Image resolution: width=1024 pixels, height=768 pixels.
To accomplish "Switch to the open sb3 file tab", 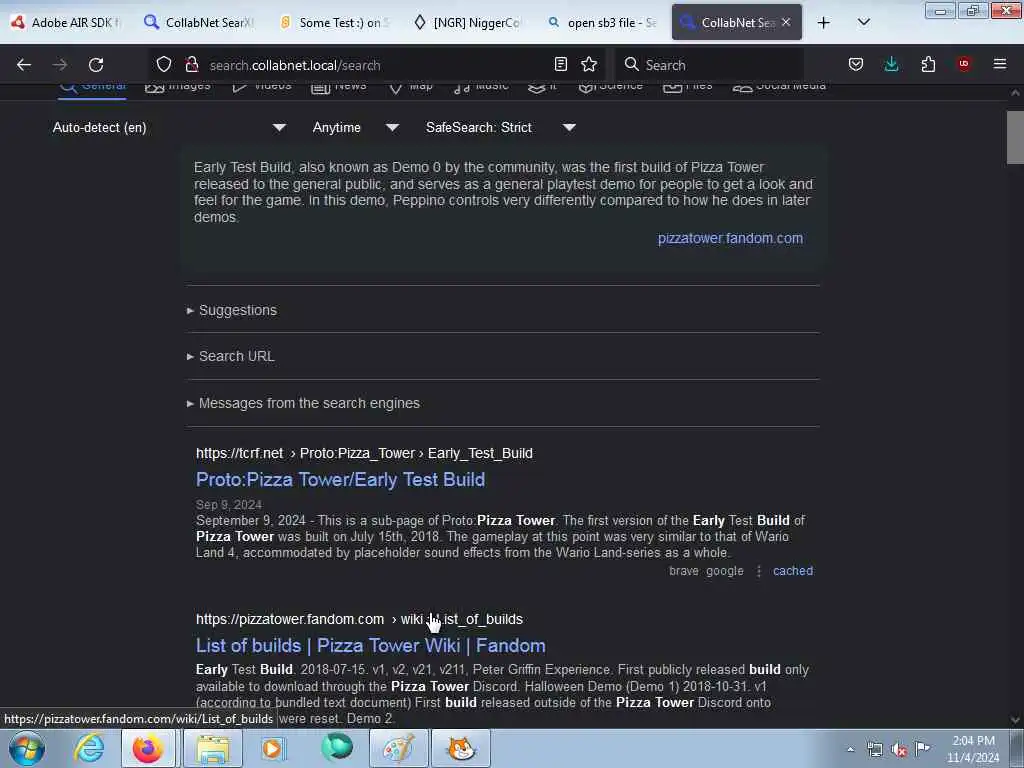I will coord(601,22).
